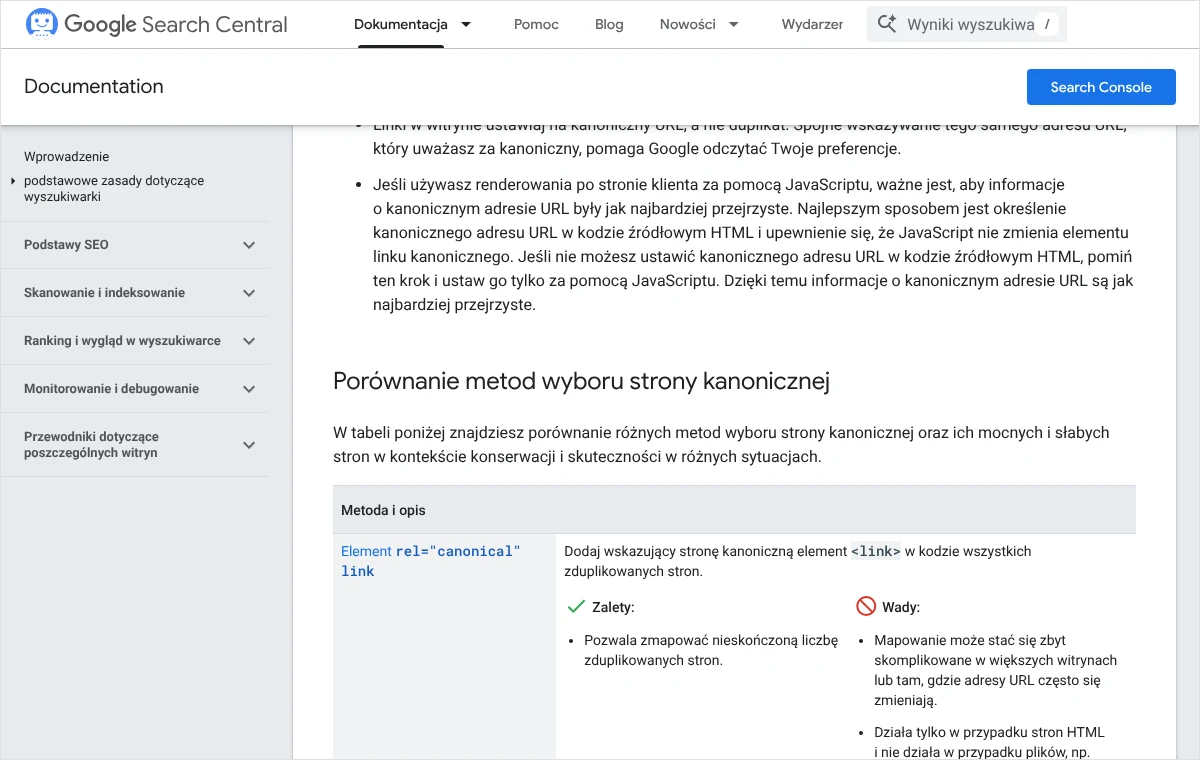The image size is (1200, 760).
Task: Open the Dokumentacja dropdown arrow
Action: tap(466, 24)
